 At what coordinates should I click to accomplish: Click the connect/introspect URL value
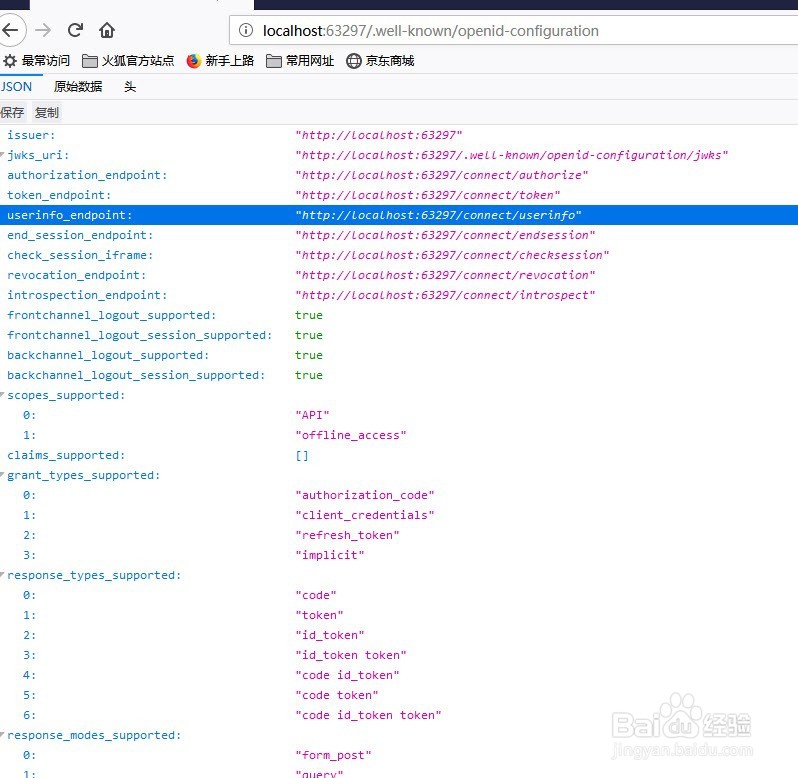pyautogui.click(x=445, y=295)
